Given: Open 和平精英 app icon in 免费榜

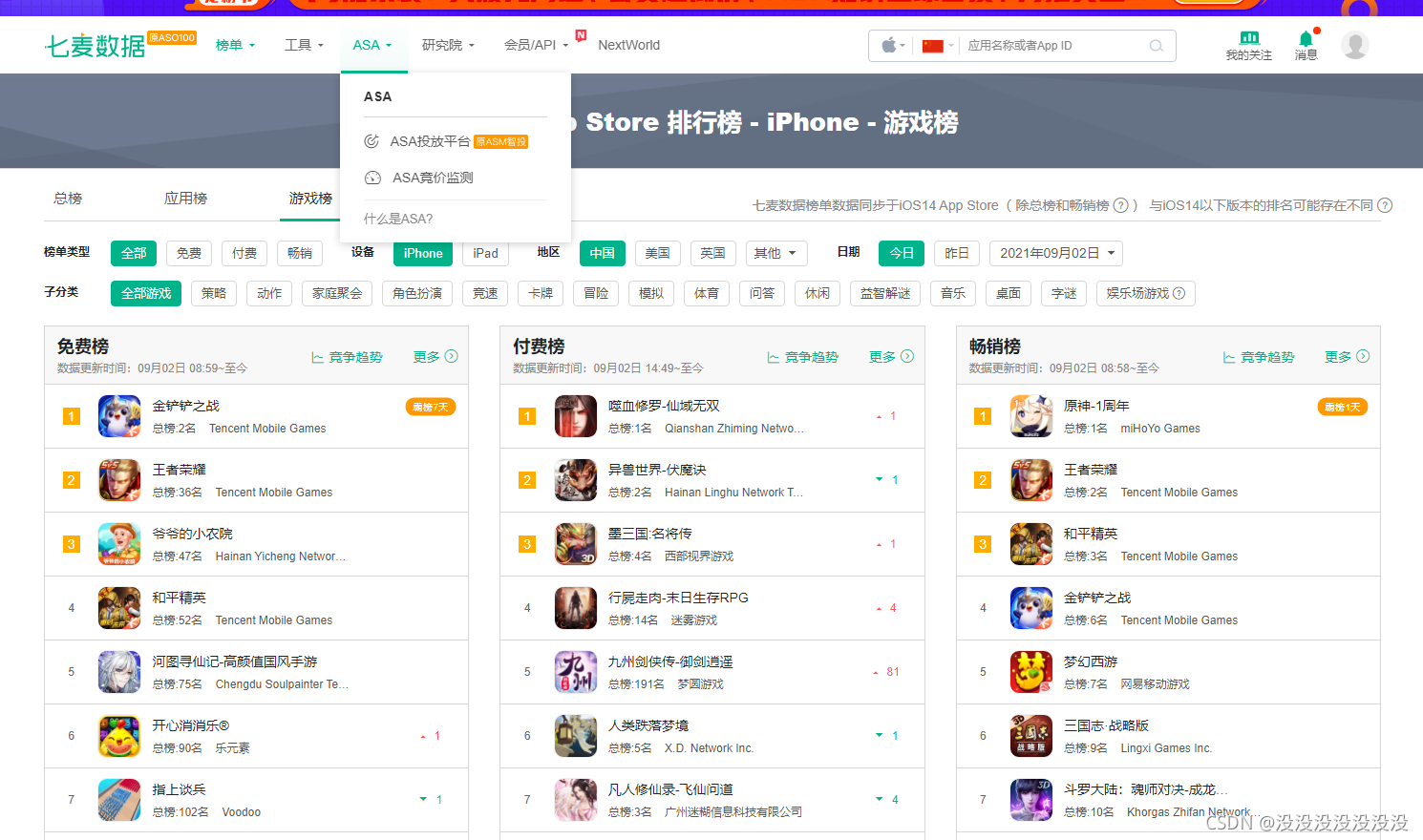Looking at the screenshot, I should coord(119,608).
